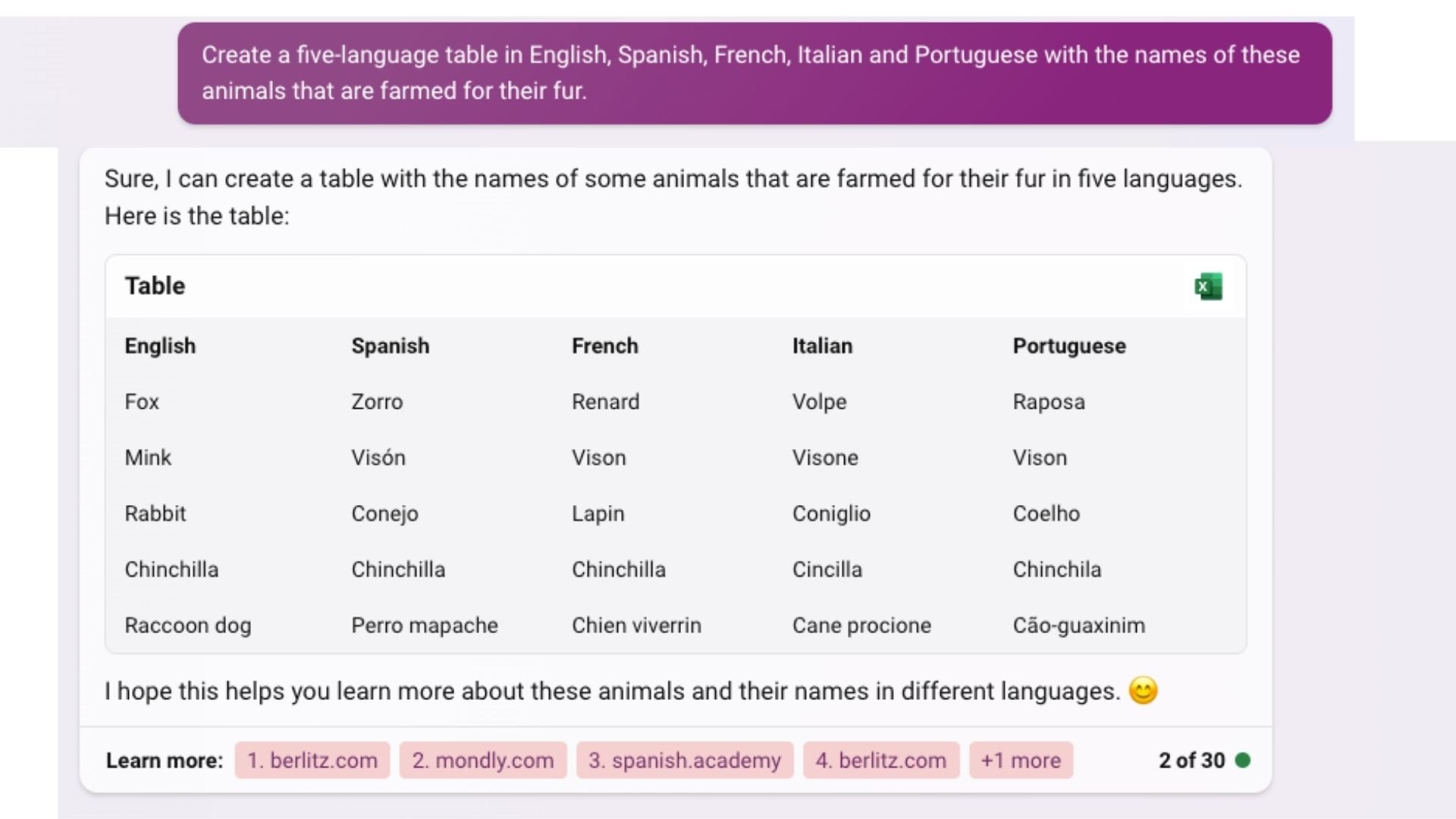Click the Portuguese column header
The height and width of the screenshot is (819, 1456).
tap(1069, 346)
